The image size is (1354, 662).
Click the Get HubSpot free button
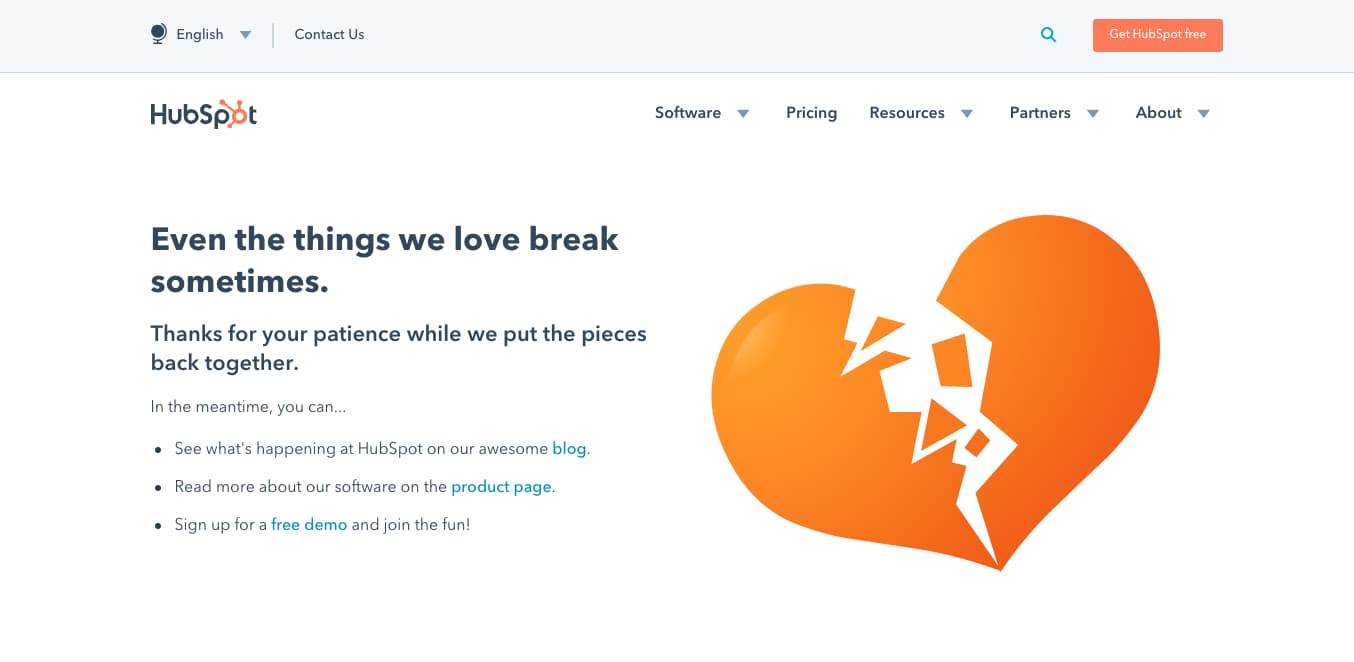(1157, 34)
